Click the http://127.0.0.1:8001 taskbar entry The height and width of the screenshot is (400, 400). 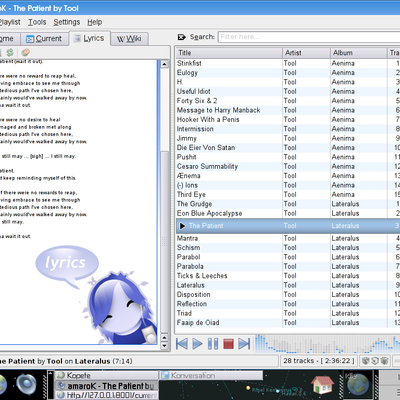coord(106,395)
